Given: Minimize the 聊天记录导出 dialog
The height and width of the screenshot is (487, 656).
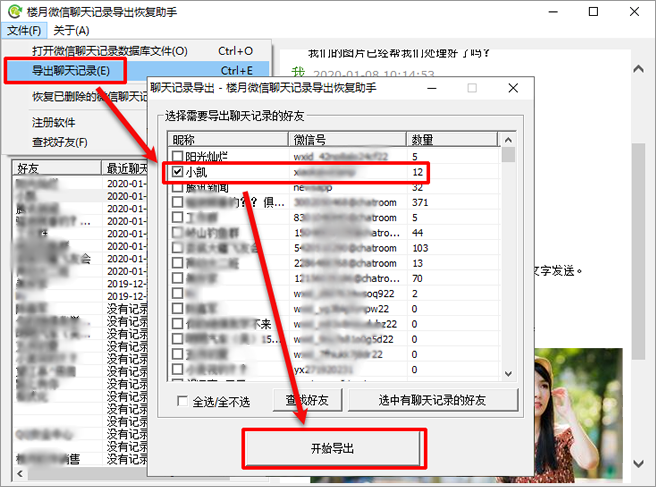Looking at the screenshot, I should click(x=432, y=88).
